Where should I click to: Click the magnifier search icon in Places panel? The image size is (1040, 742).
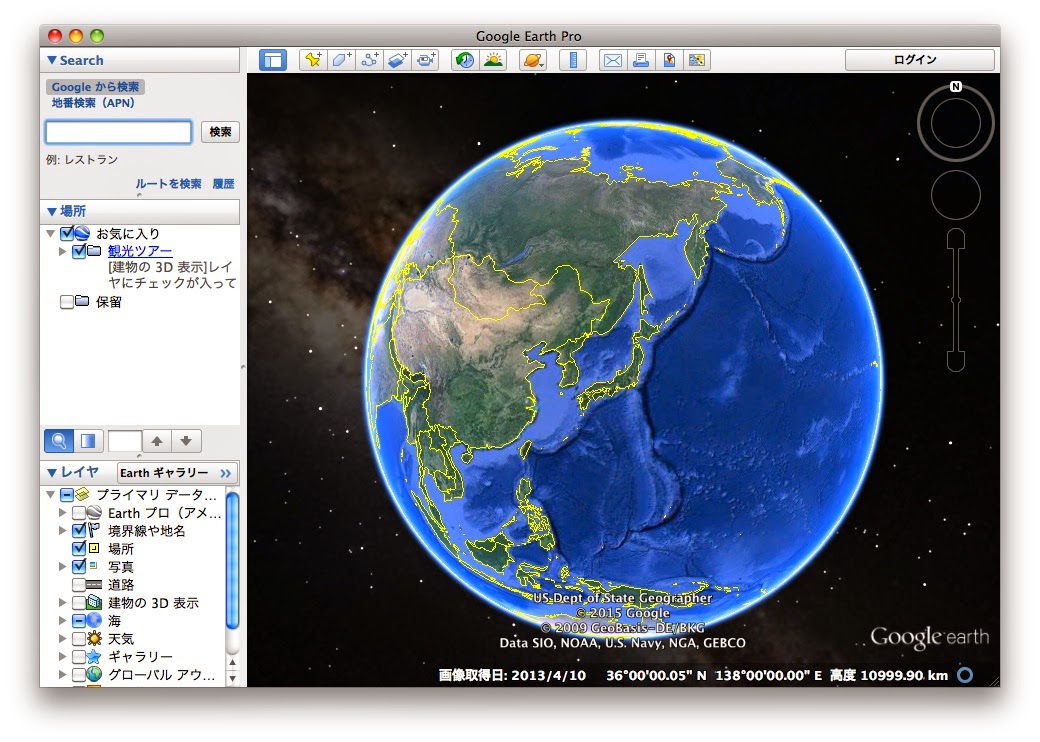[x=59, y=441]
